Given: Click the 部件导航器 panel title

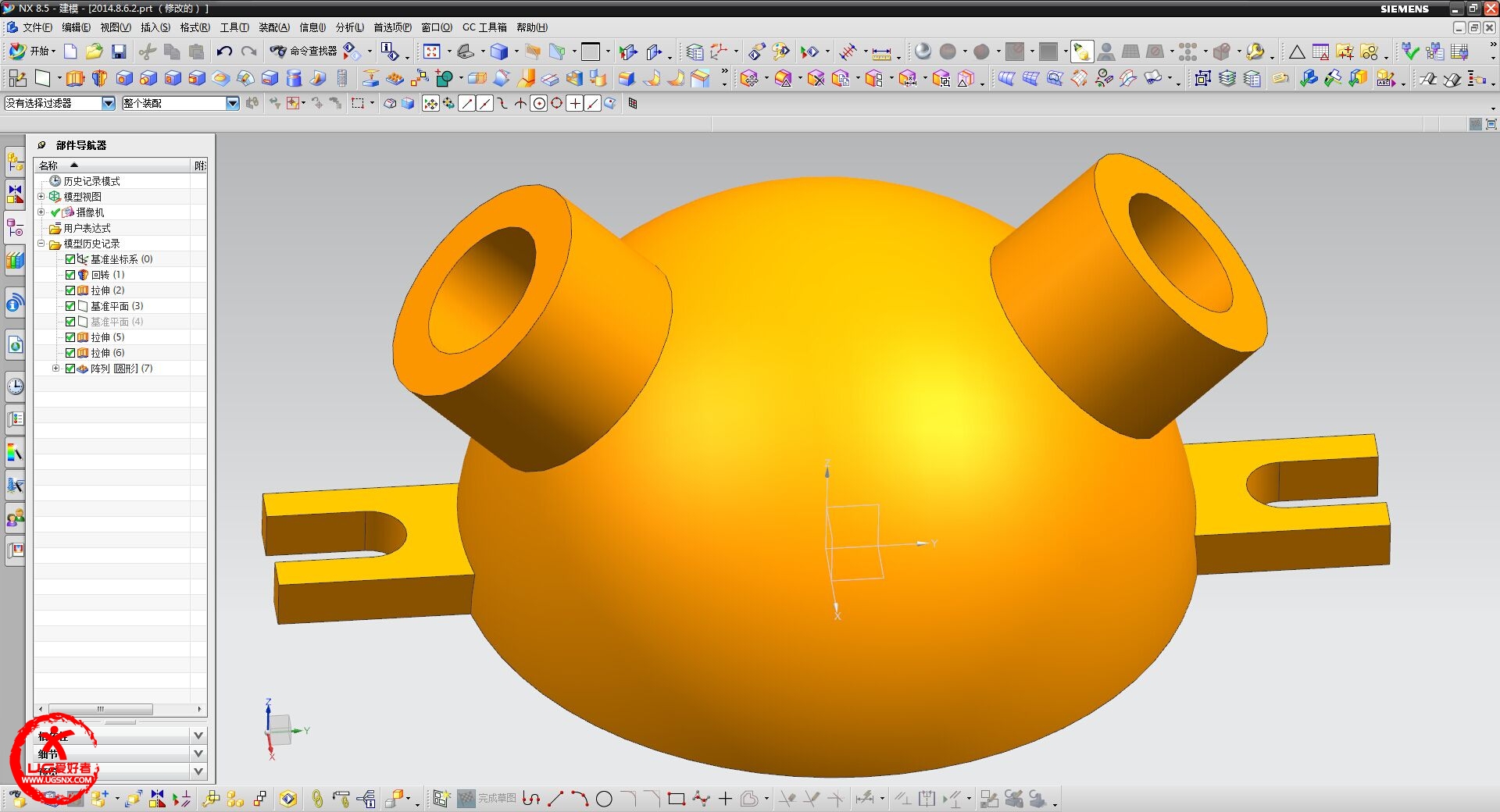Looking at the screenshot, I should pos(81,145).
